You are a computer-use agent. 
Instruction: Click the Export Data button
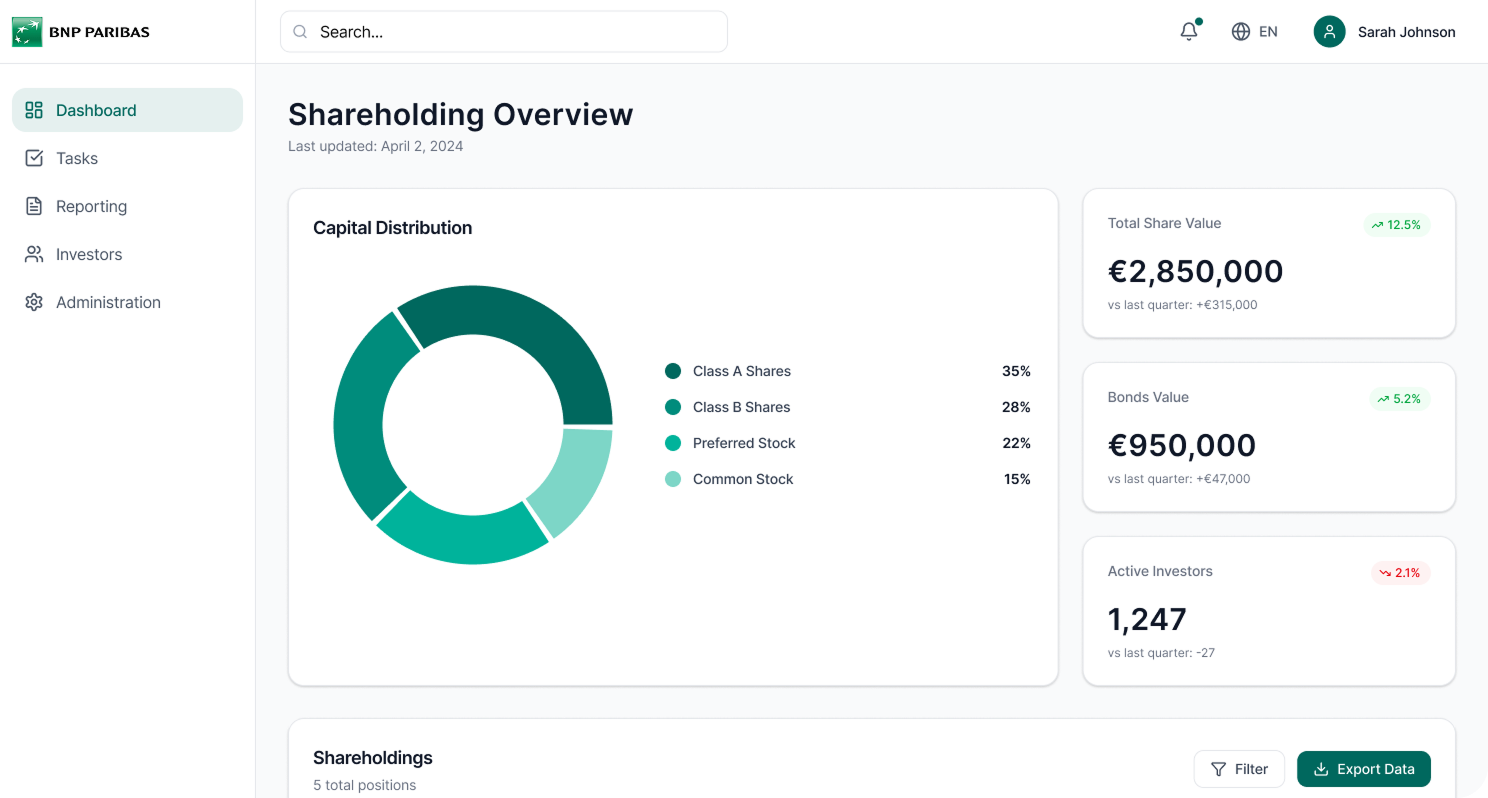(1364, 768)
